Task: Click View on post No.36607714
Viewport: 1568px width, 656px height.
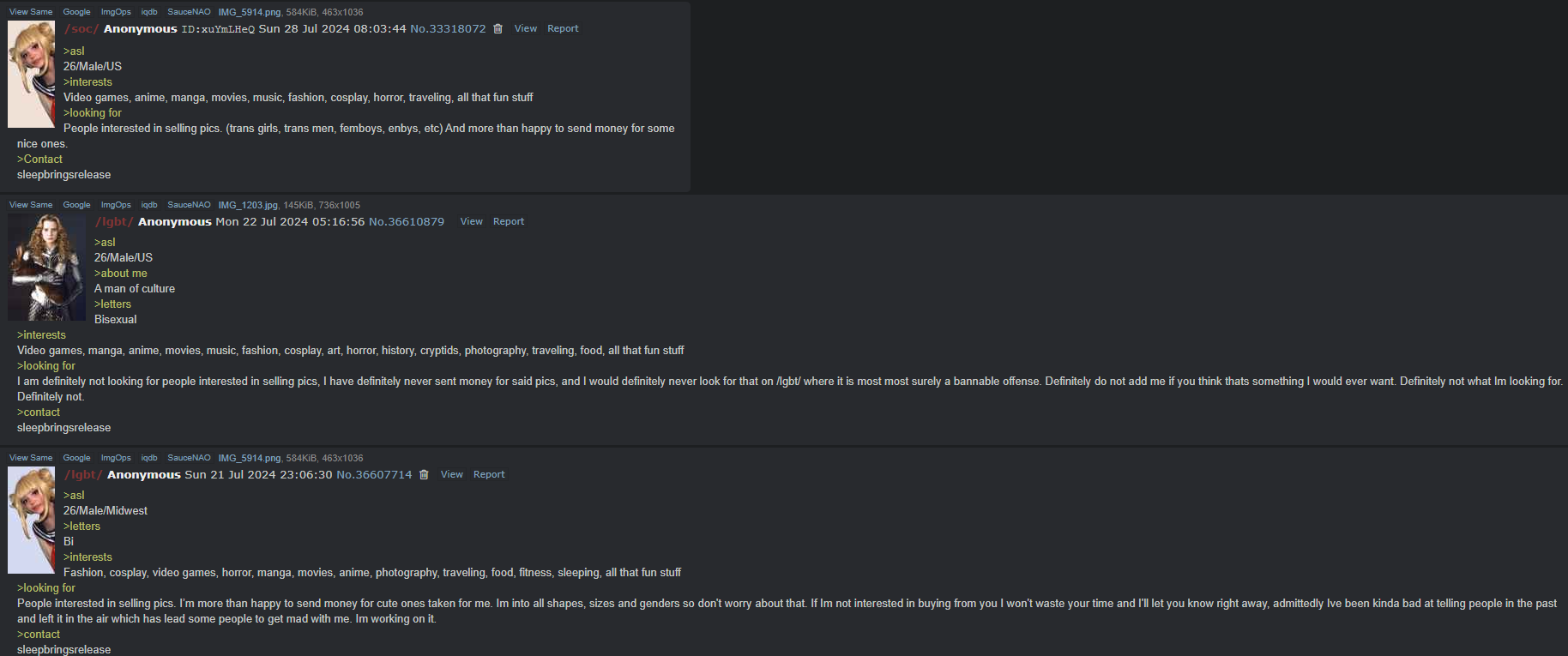Action: [451, 474]
